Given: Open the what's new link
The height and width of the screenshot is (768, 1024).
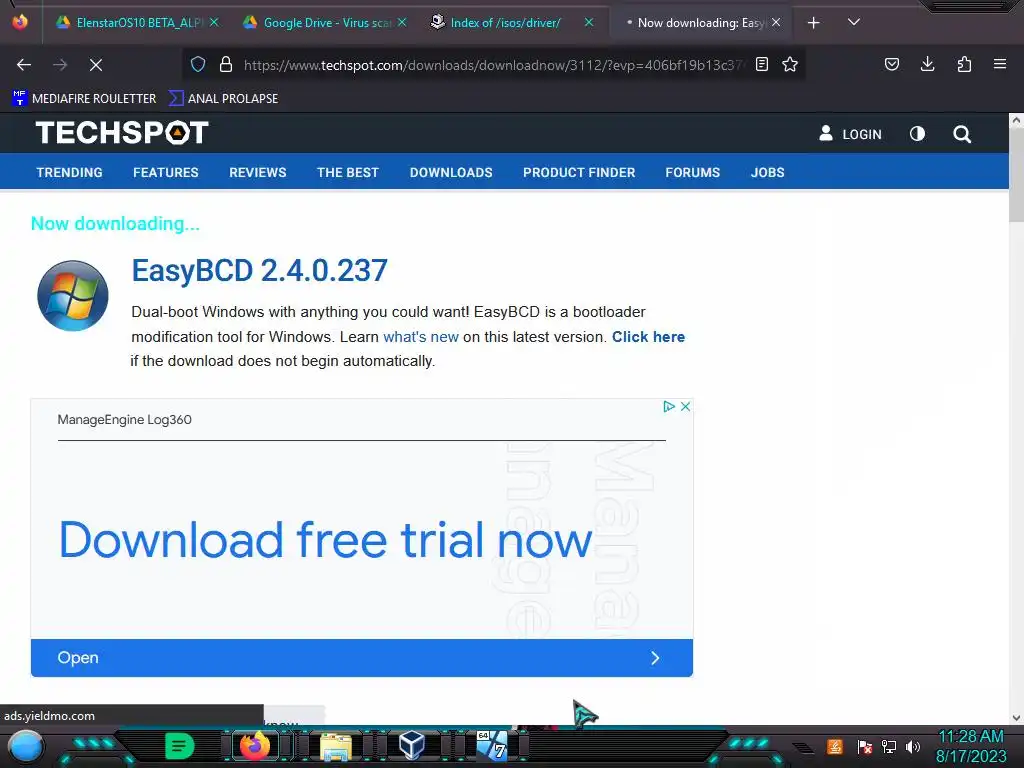Looking at the screenshot, I should (421, 337).
